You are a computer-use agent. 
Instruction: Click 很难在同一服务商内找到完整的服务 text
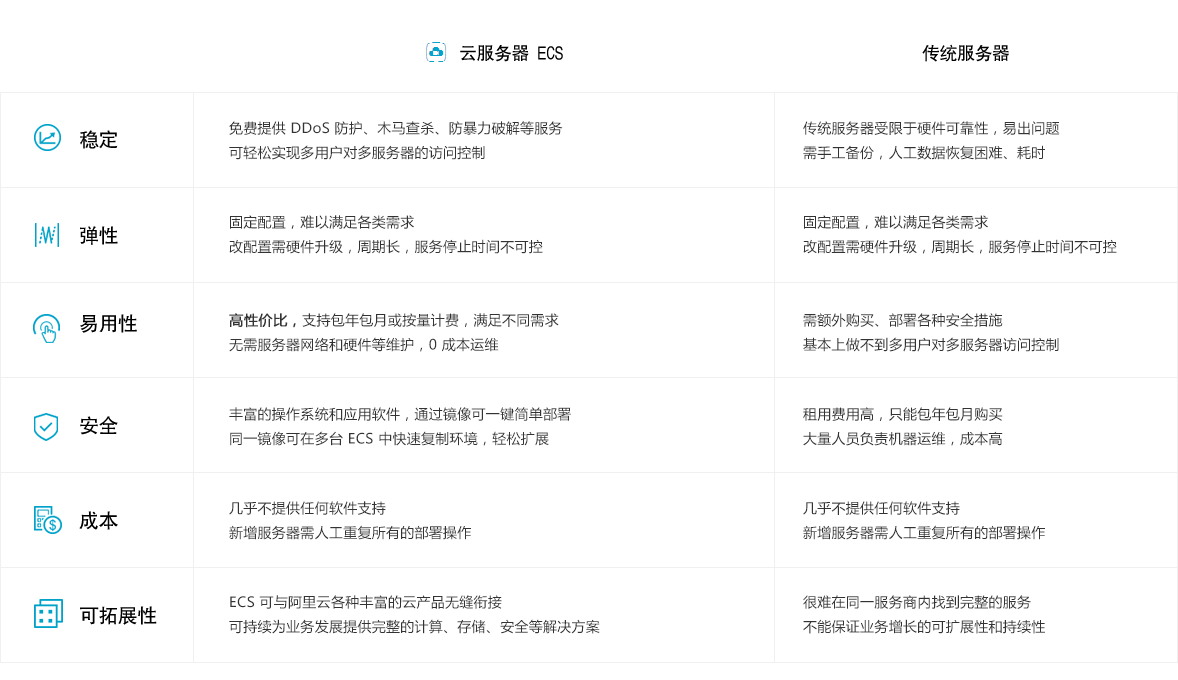click(916, 602)
